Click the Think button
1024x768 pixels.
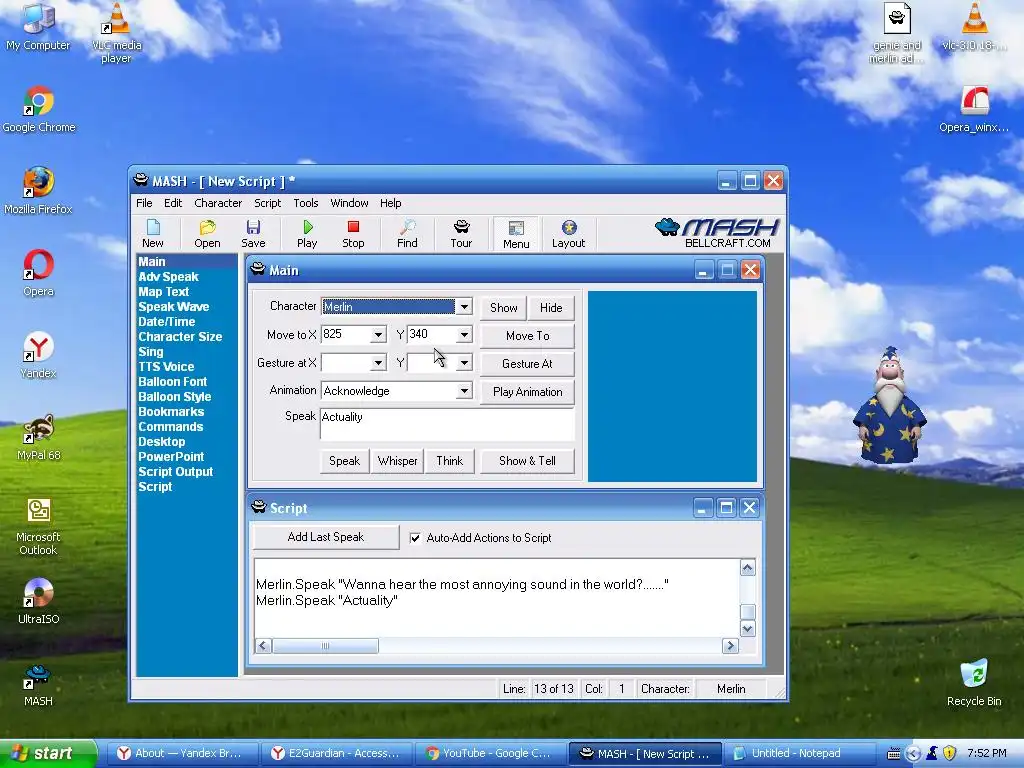pyautogui.click(x=449, y=461)
